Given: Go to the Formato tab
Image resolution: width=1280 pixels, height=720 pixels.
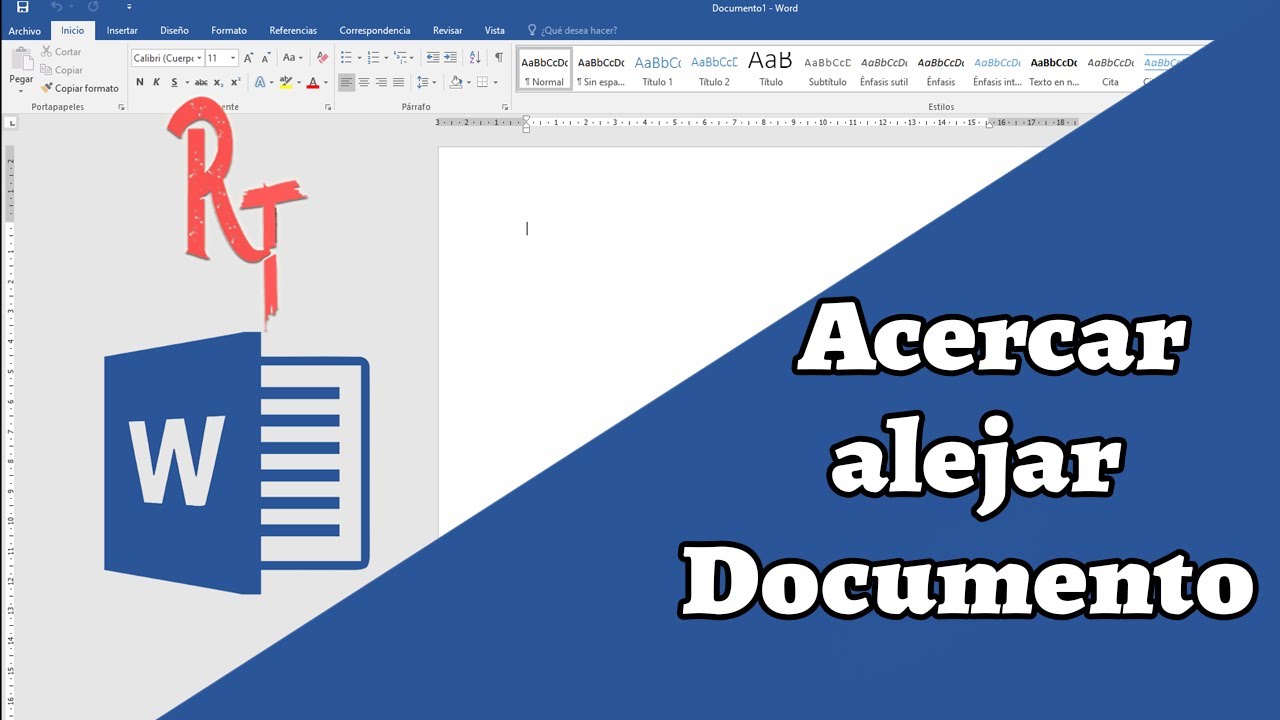Looking at the screenshot, I should point(229,31).
